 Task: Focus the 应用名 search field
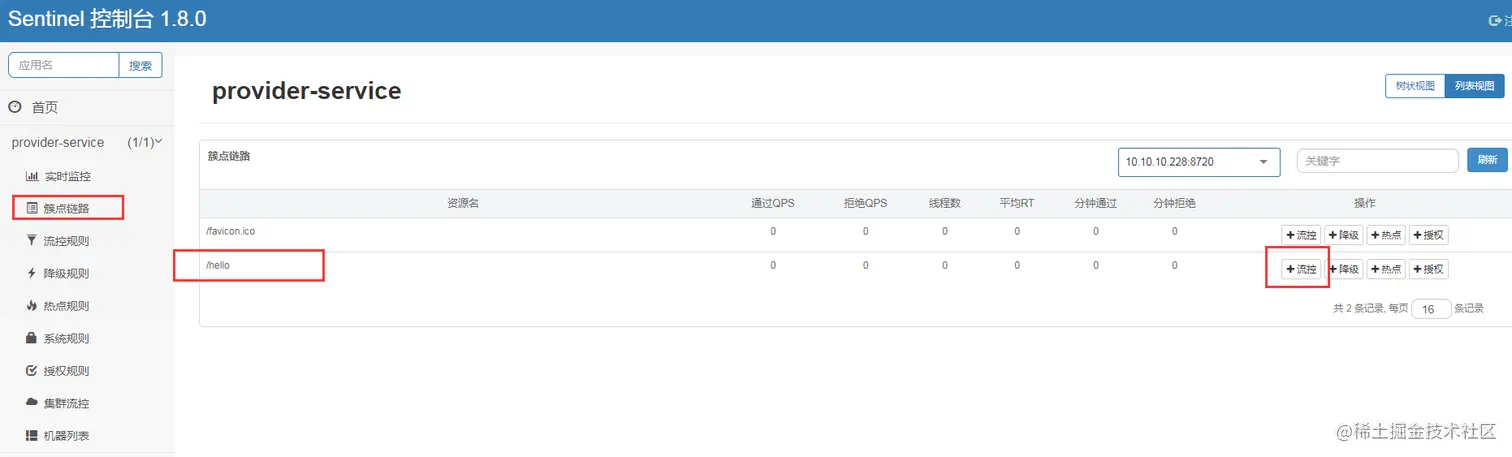[64, 65]
